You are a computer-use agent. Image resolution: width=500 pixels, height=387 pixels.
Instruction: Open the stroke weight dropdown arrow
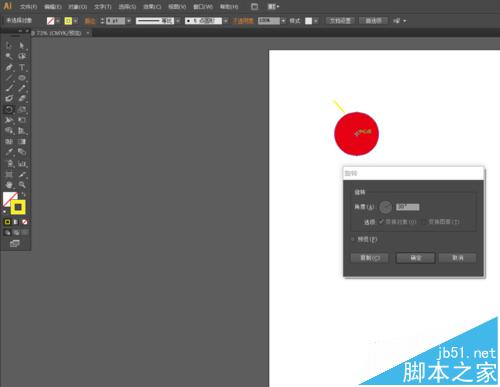pyautogui.click(x=129, y=21)
